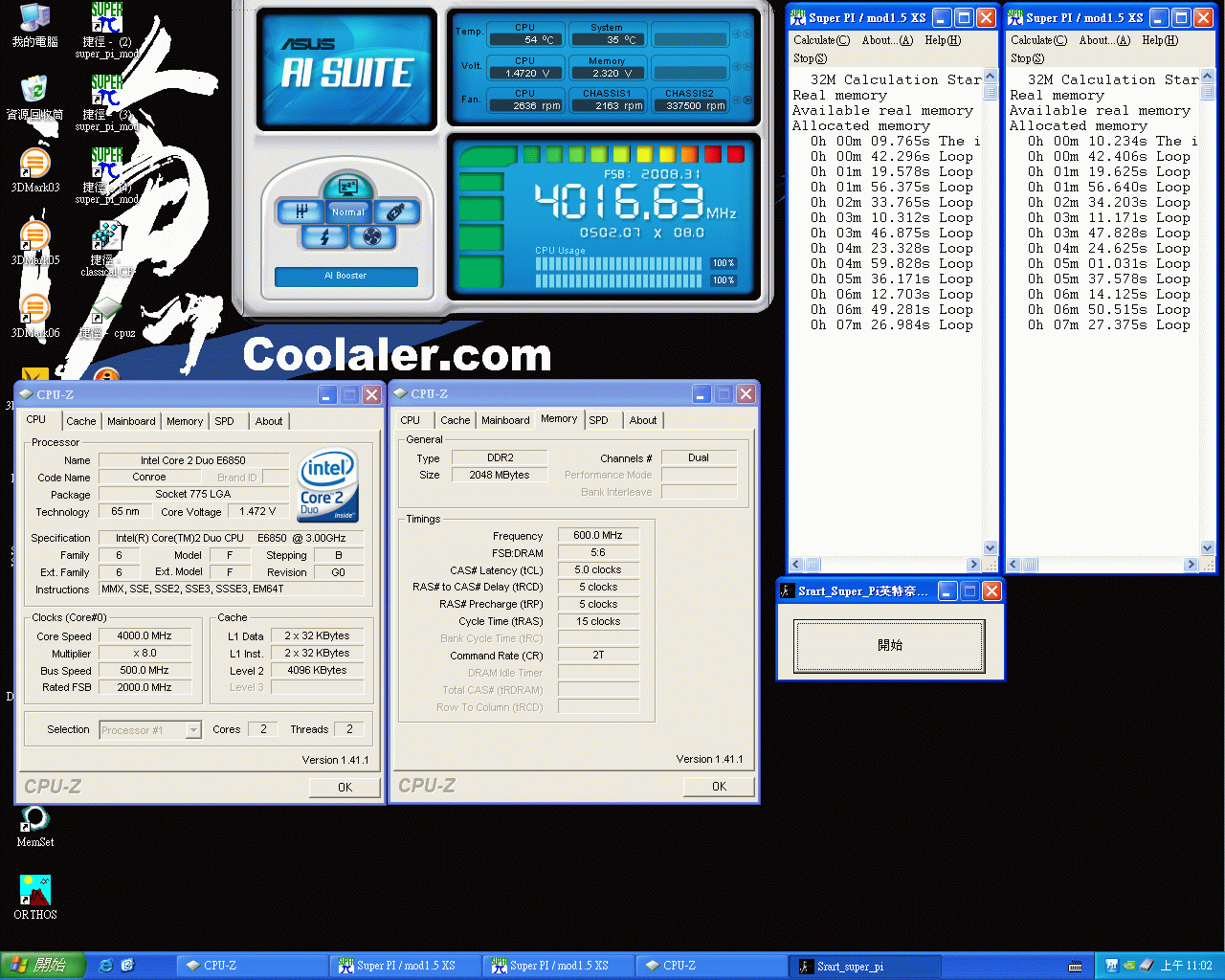Image resolution: width=1225 pixels, height=980 pixels.
Task: Click left Super PI vertical scrollbar down arrow
Action: point(990,548)
